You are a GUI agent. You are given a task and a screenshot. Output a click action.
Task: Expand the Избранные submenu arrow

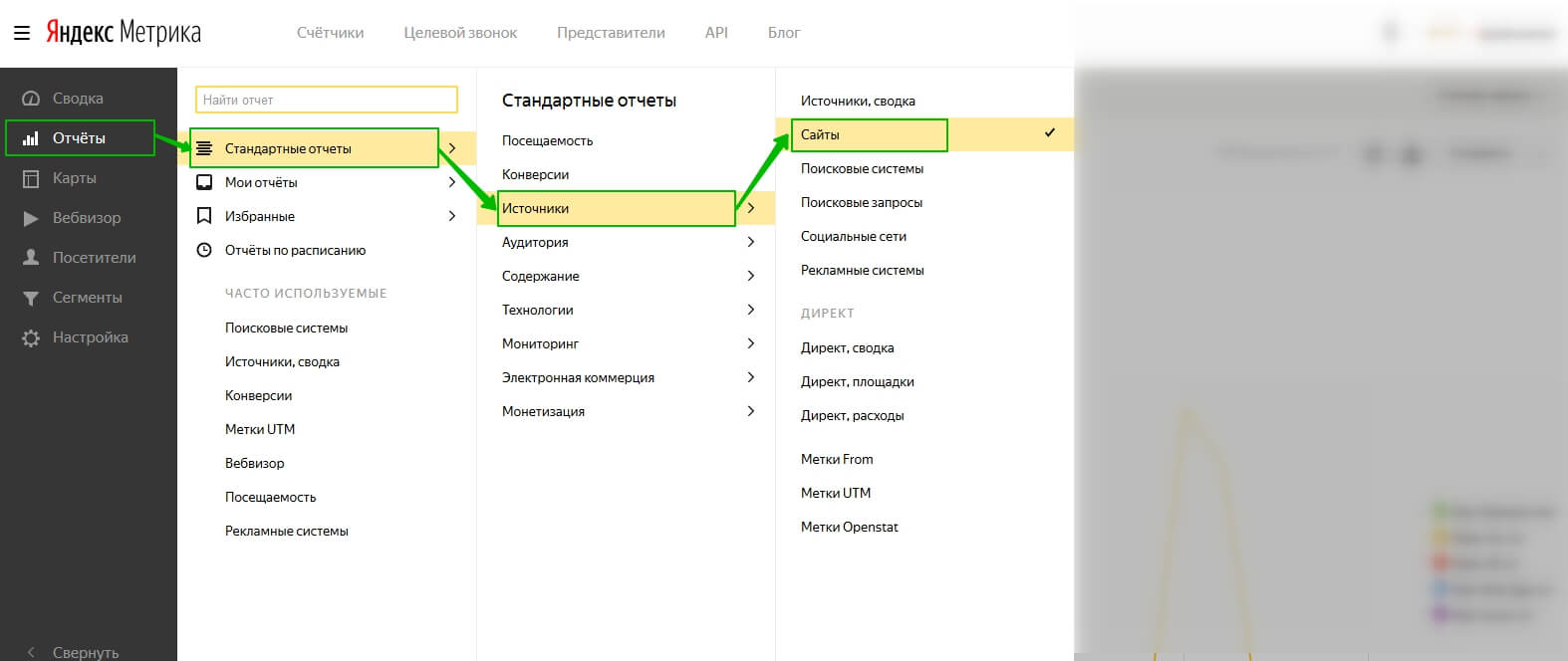tap(452, 216)
